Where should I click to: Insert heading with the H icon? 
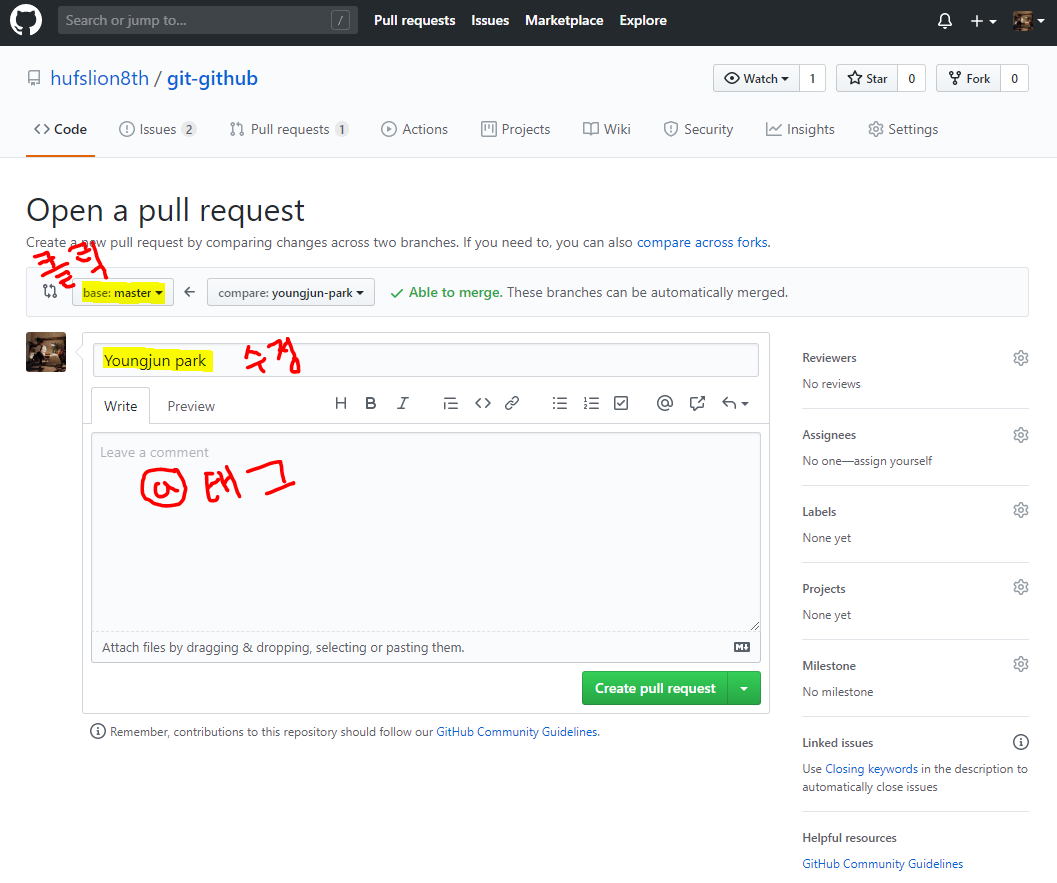pos(340,403)
